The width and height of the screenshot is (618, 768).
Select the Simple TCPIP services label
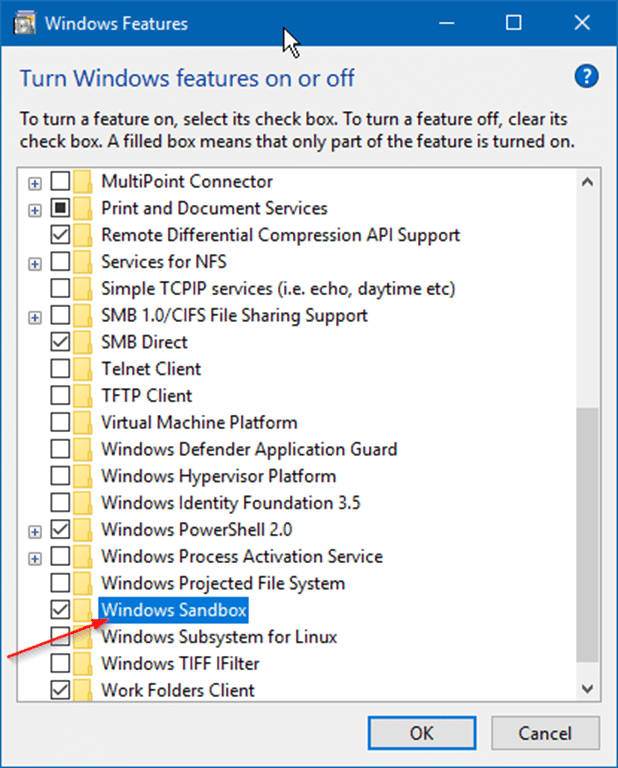pyautogui.click(x=278, y=288)
